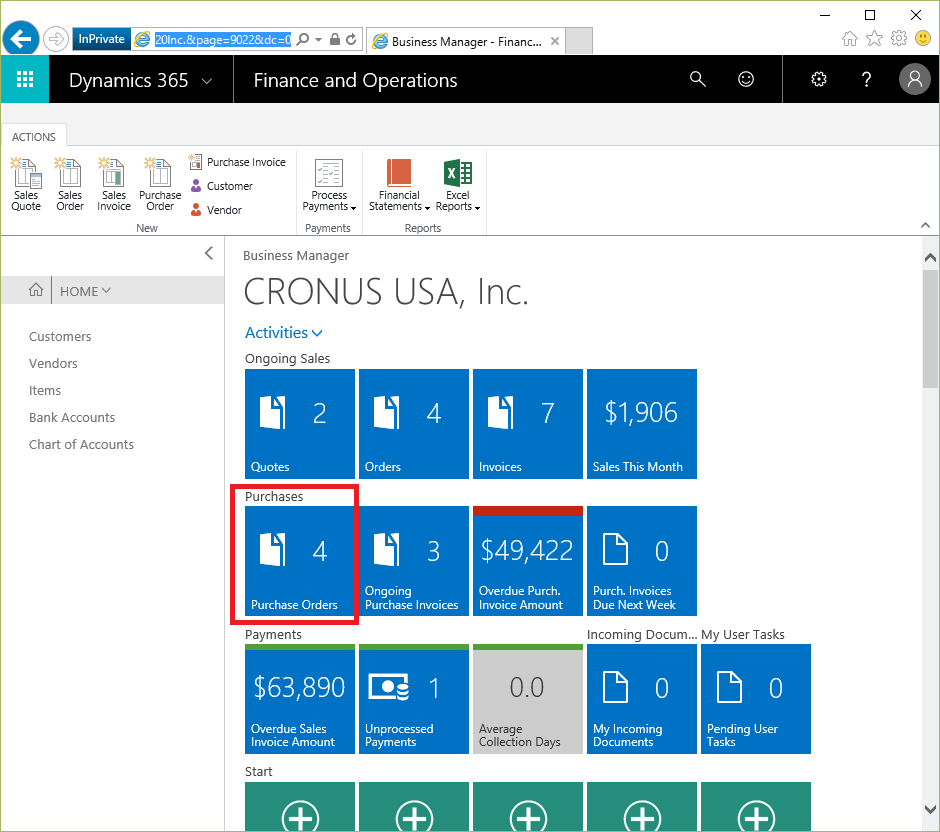
Task: Open the Pending User Tasks tile
Action: click(x=755, y=699)
